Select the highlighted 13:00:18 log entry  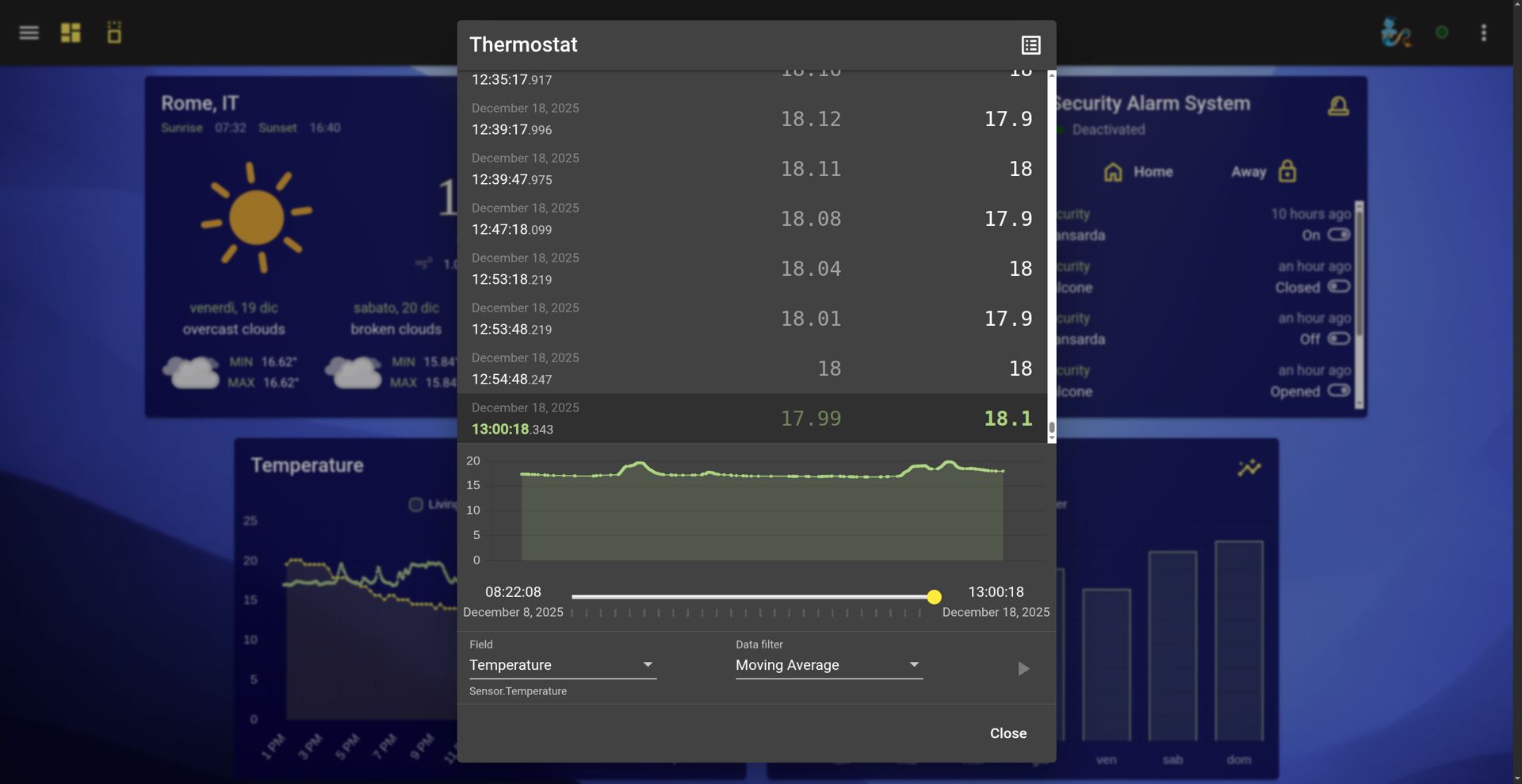tap(751, 419)
